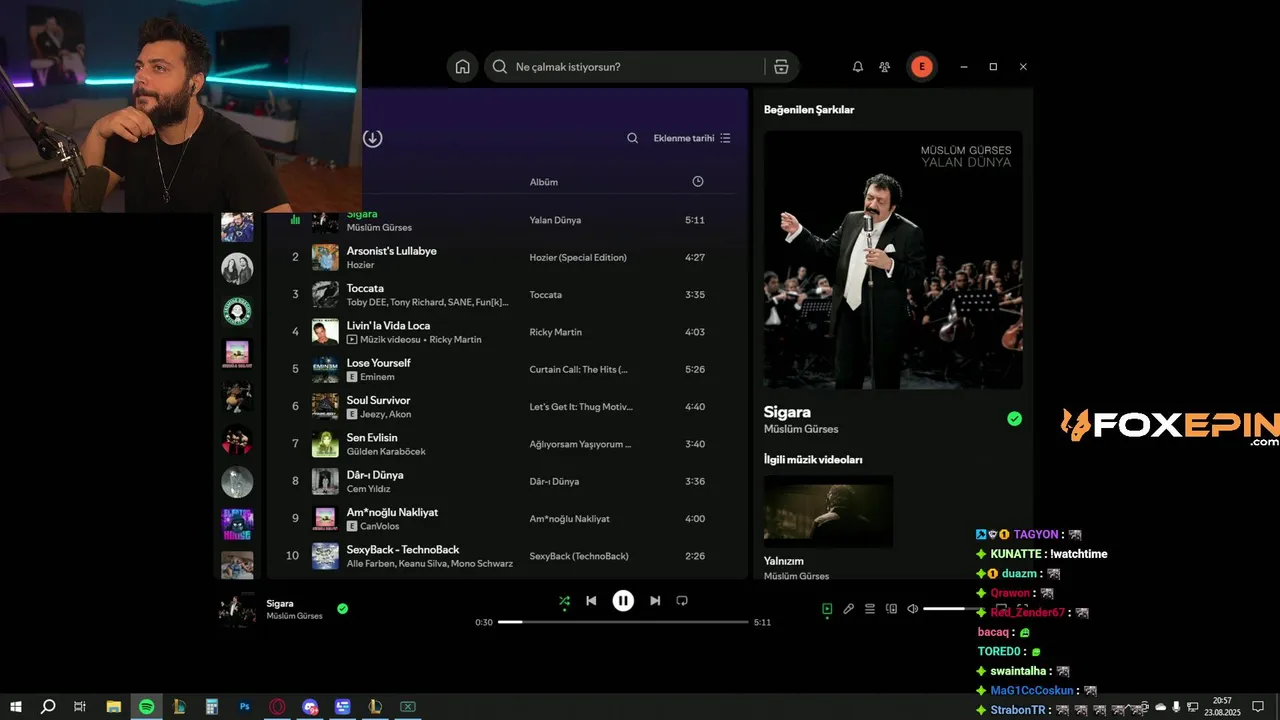Open Müslüm Gürses artist link under Sigara heading
Image resolution: width=1280 pixels, height=720 pixels.
coord(801,429)
